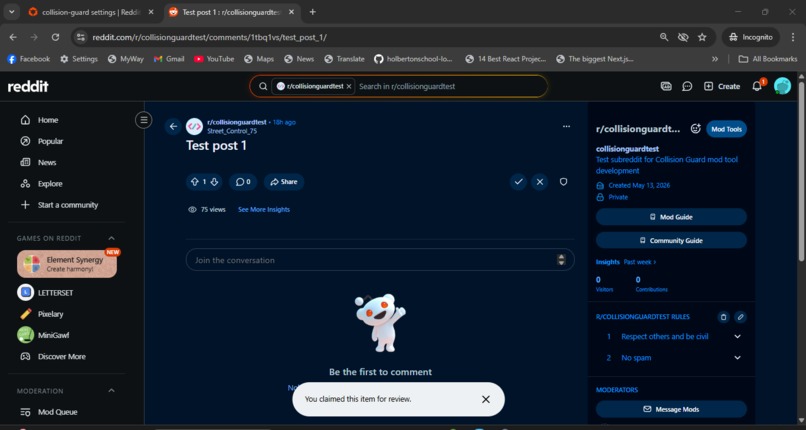
Task: Collapse the left sidebar with hamburger button
Action: [143, 120]
